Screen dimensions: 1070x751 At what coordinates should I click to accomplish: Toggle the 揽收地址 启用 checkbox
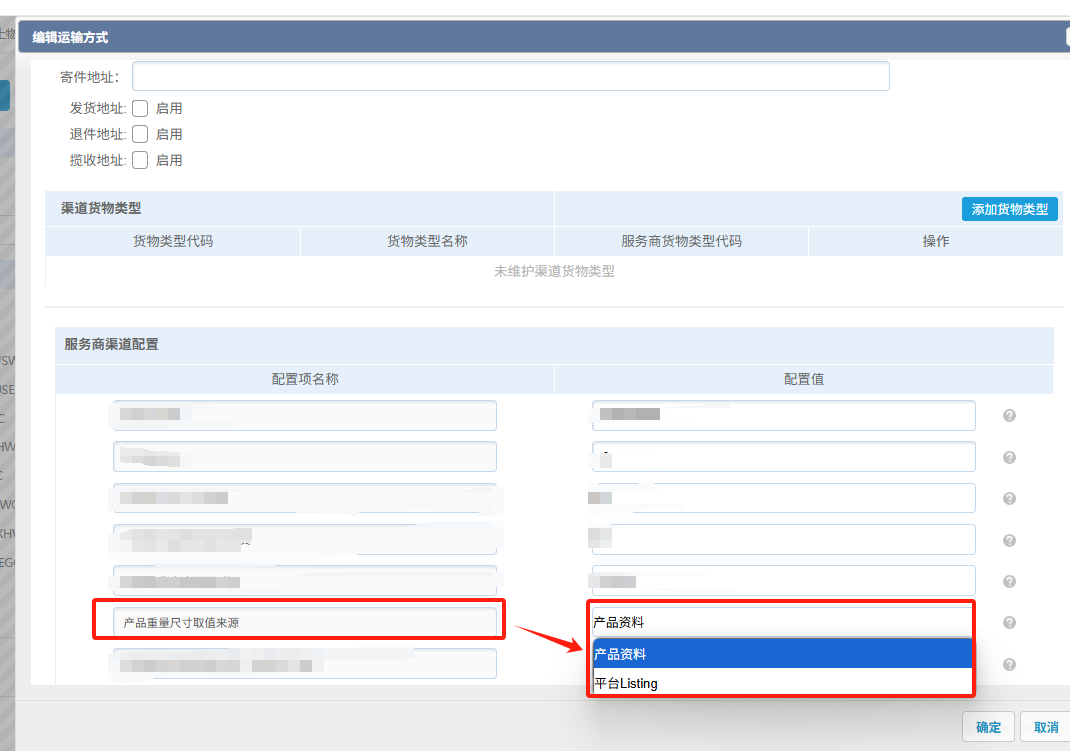[140, 160]
